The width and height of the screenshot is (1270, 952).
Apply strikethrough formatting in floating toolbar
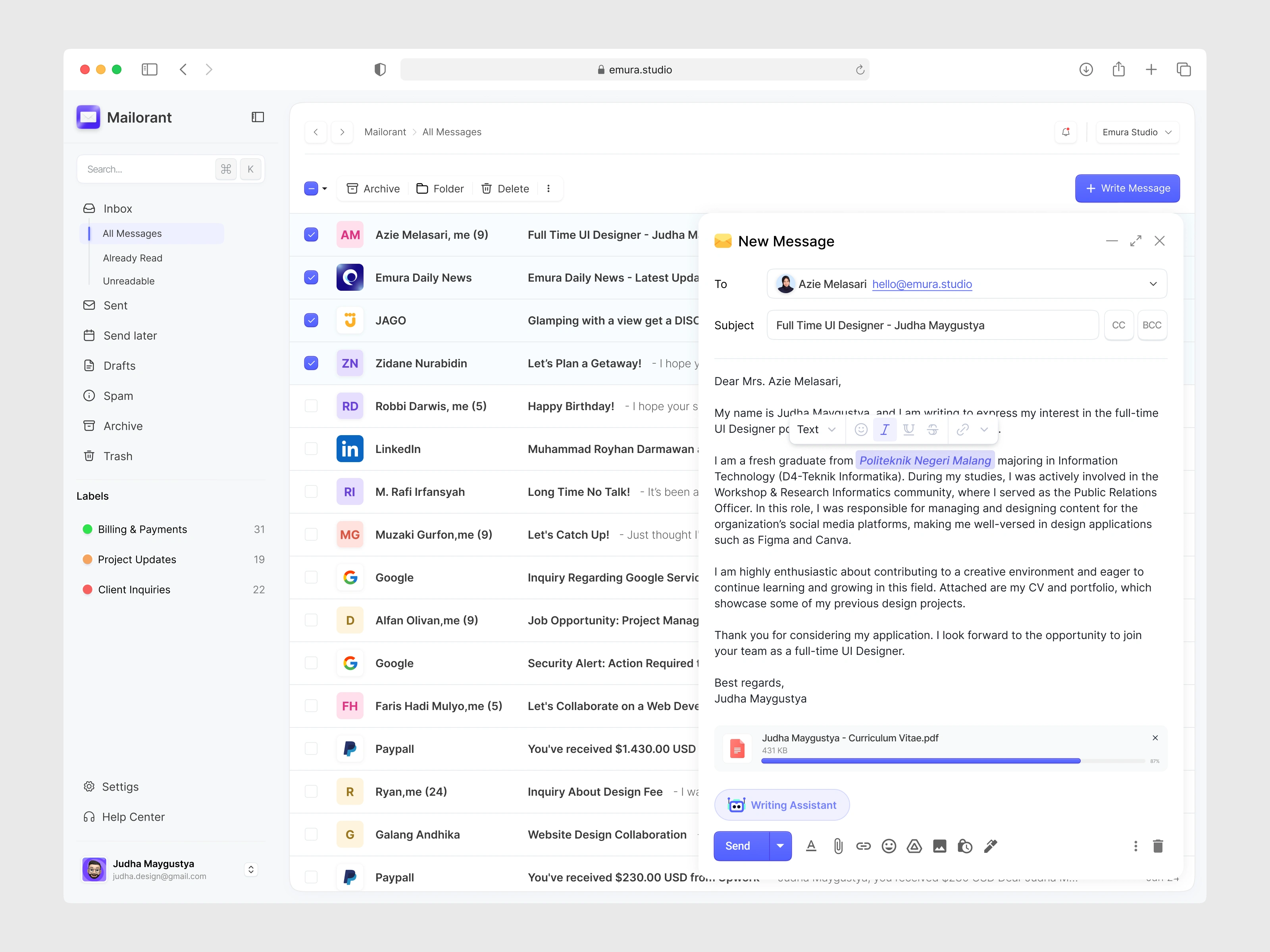click(932, 429)
